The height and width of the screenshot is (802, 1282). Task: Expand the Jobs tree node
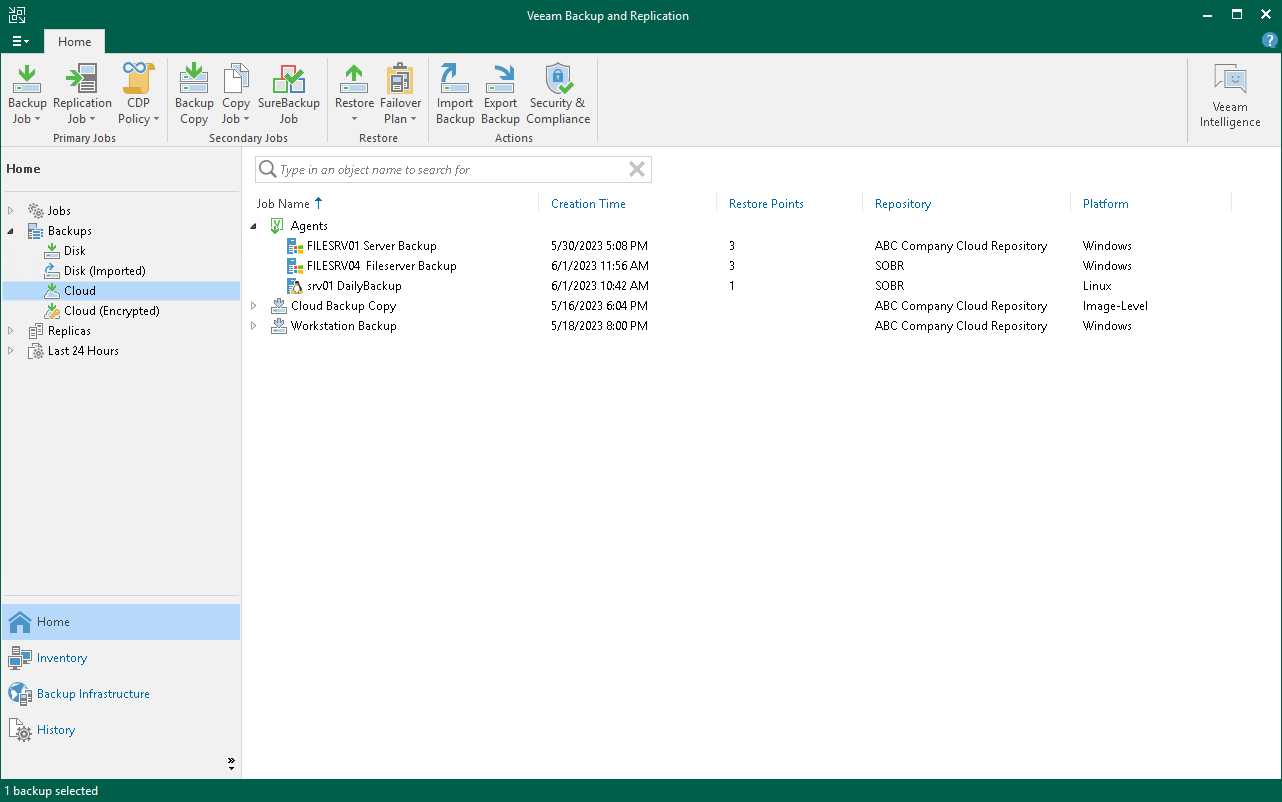click(11, 211)
